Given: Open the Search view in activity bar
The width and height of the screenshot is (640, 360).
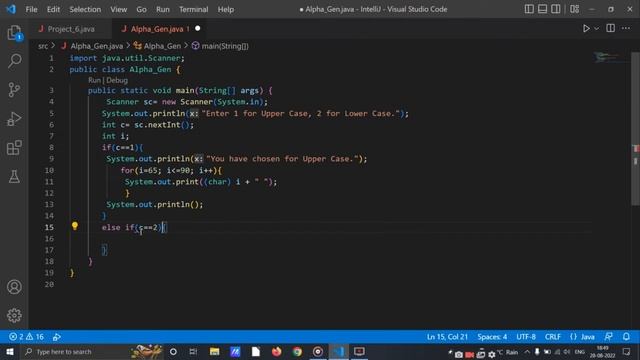Looking at the screenshot, I should 14,61.
